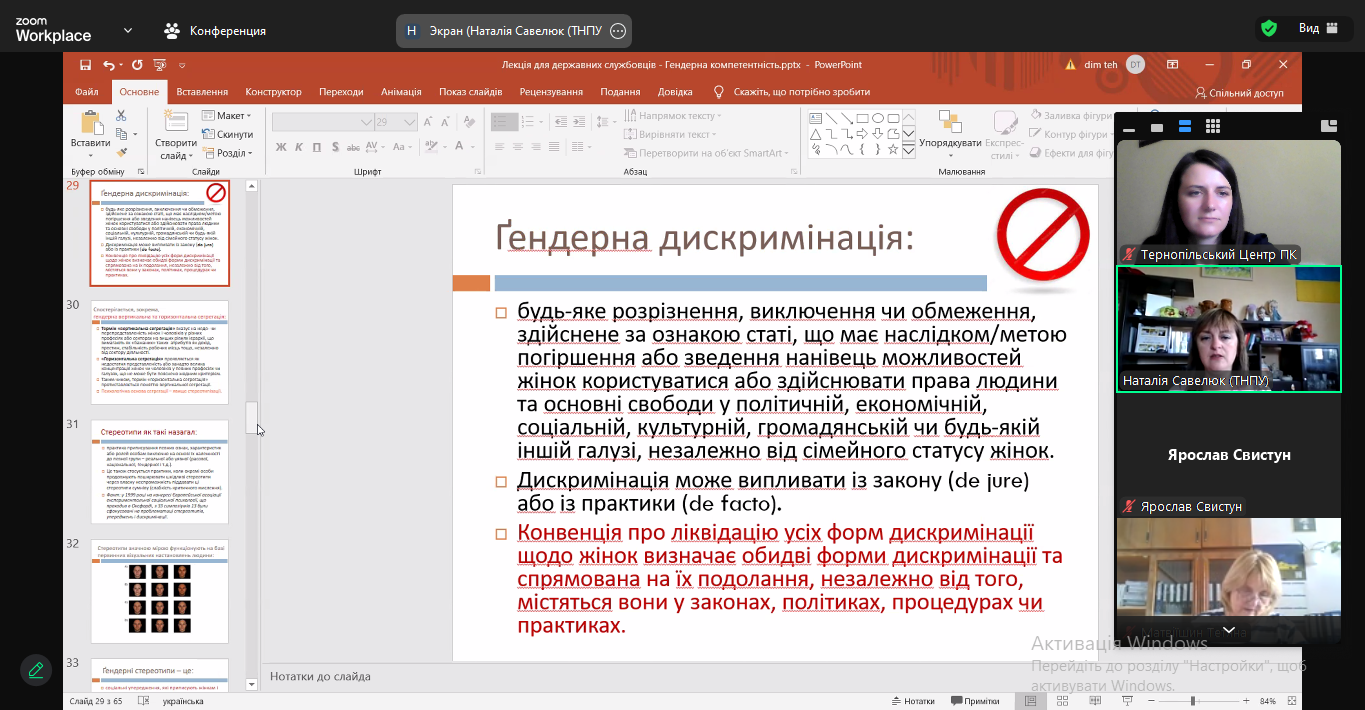Switch to the Анімація tab

click(x=401, y=92)
